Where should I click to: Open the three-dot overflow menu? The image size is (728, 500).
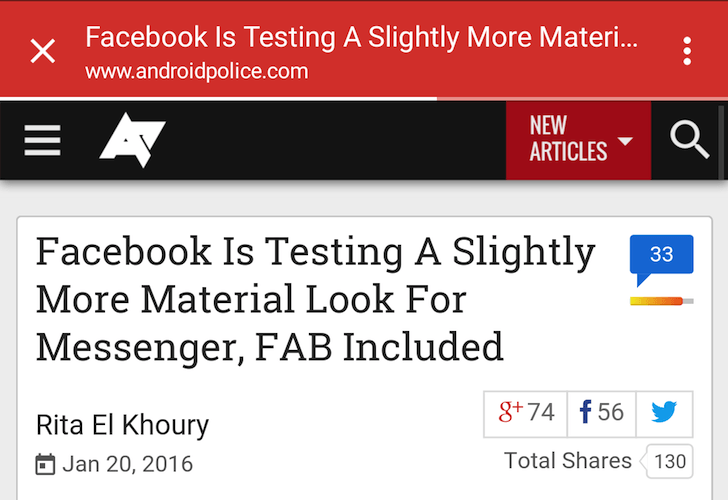coord(687,51)
